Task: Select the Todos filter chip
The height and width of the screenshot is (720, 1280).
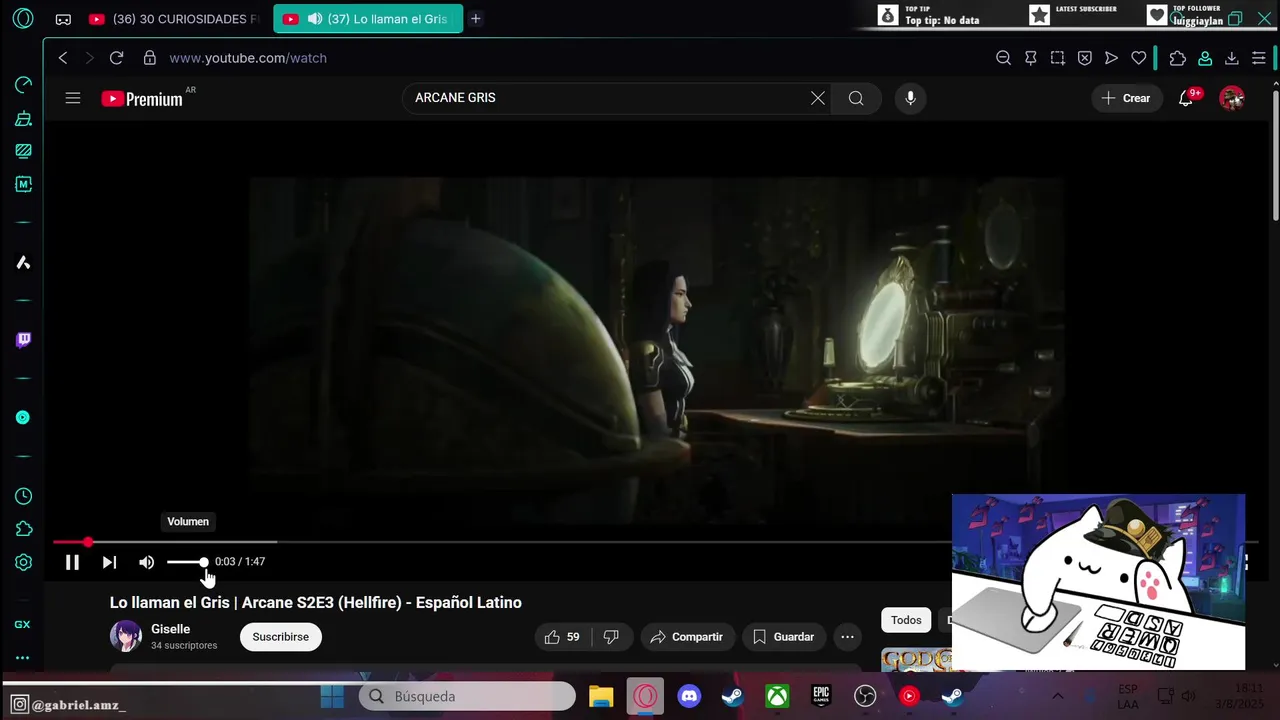Action: click(x=906, y=620)
